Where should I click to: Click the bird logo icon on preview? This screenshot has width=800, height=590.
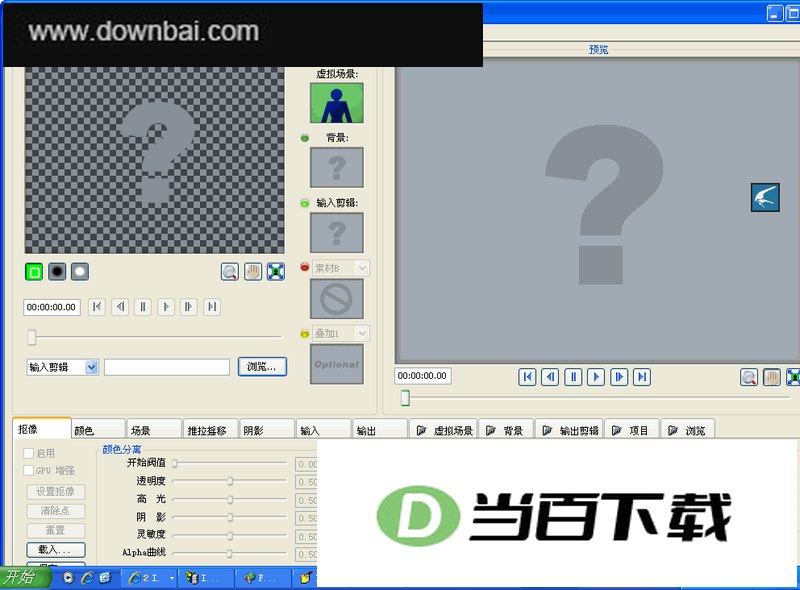765,198
